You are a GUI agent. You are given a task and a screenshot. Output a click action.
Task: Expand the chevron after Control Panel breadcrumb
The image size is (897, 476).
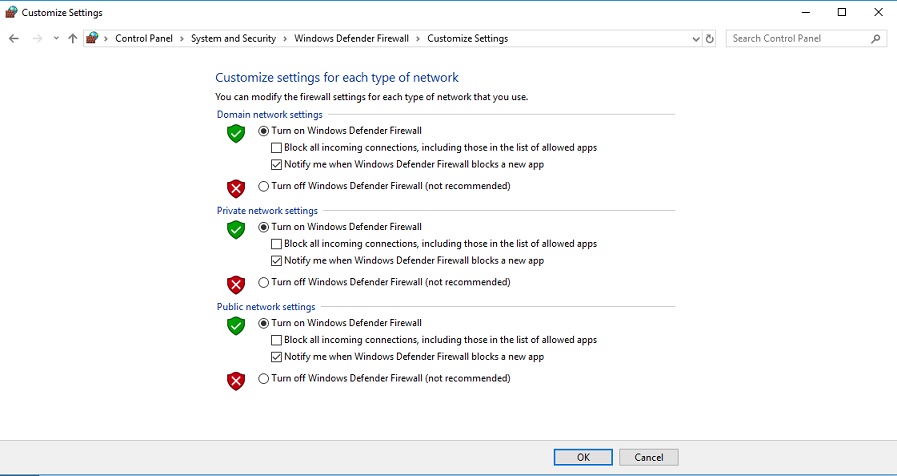point(182,38)
